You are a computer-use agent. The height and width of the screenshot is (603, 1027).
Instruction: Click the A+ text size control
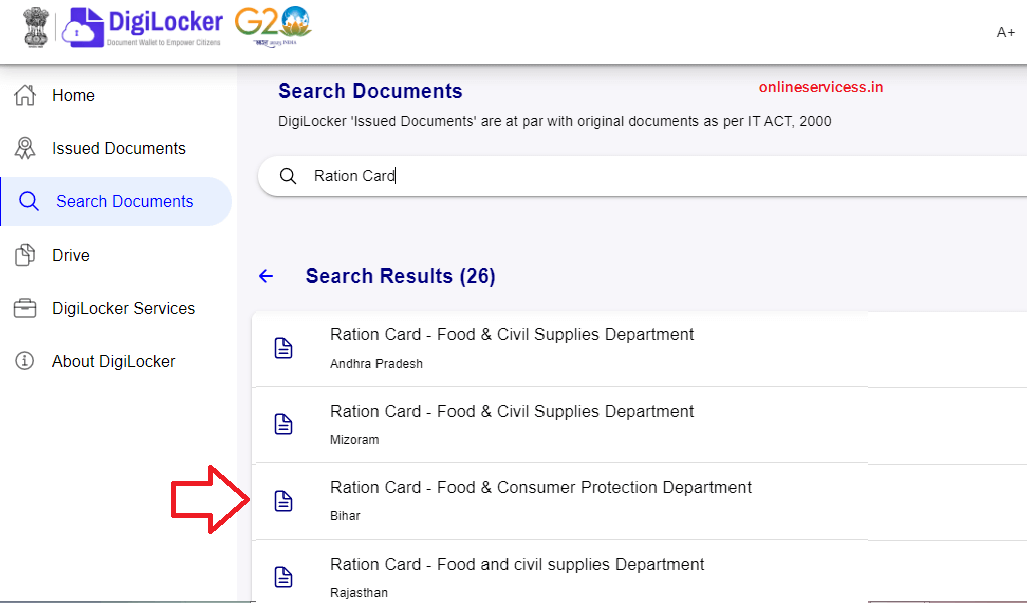click(1006, 32)
